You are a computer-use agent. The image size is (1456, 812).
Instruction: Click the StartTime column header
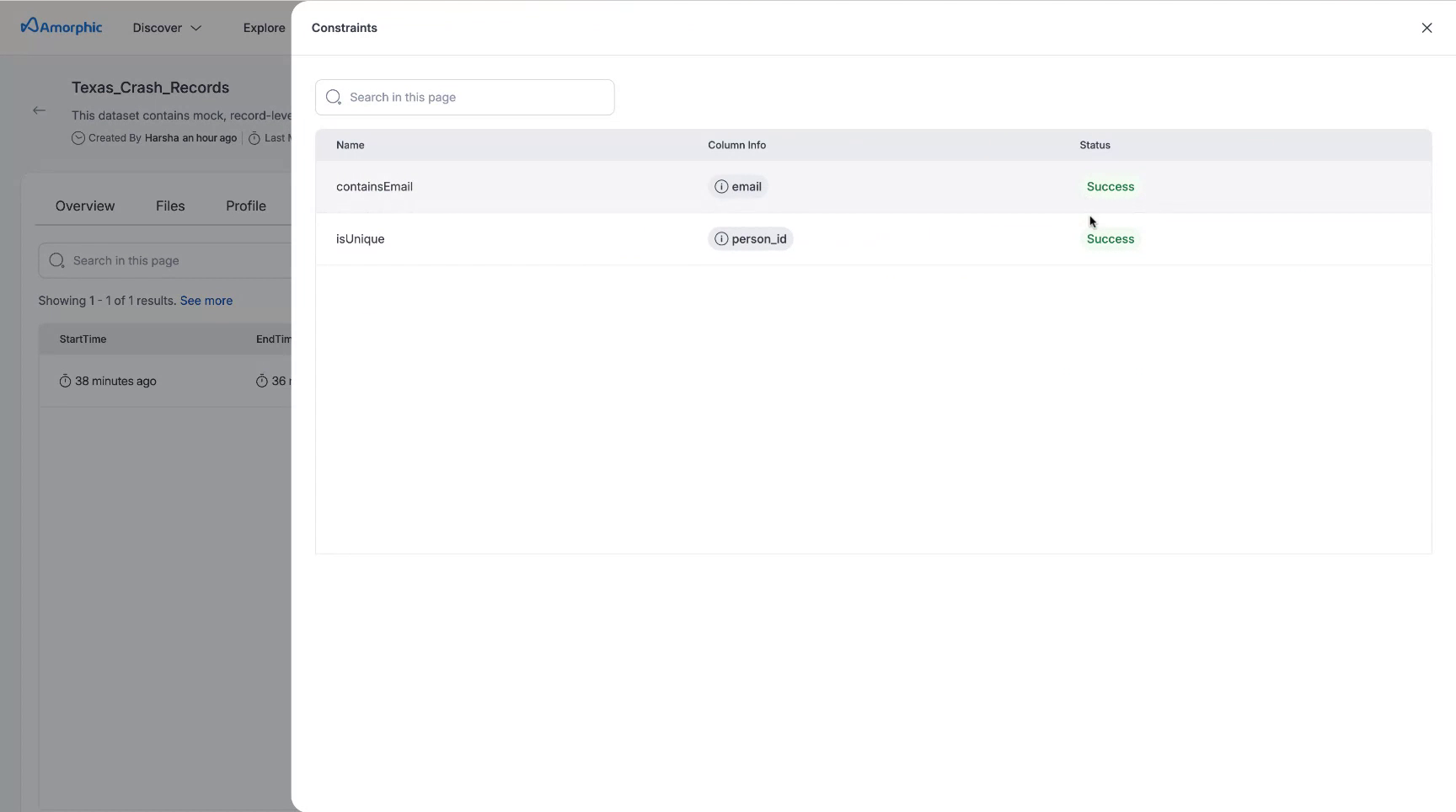coord(83,339)
